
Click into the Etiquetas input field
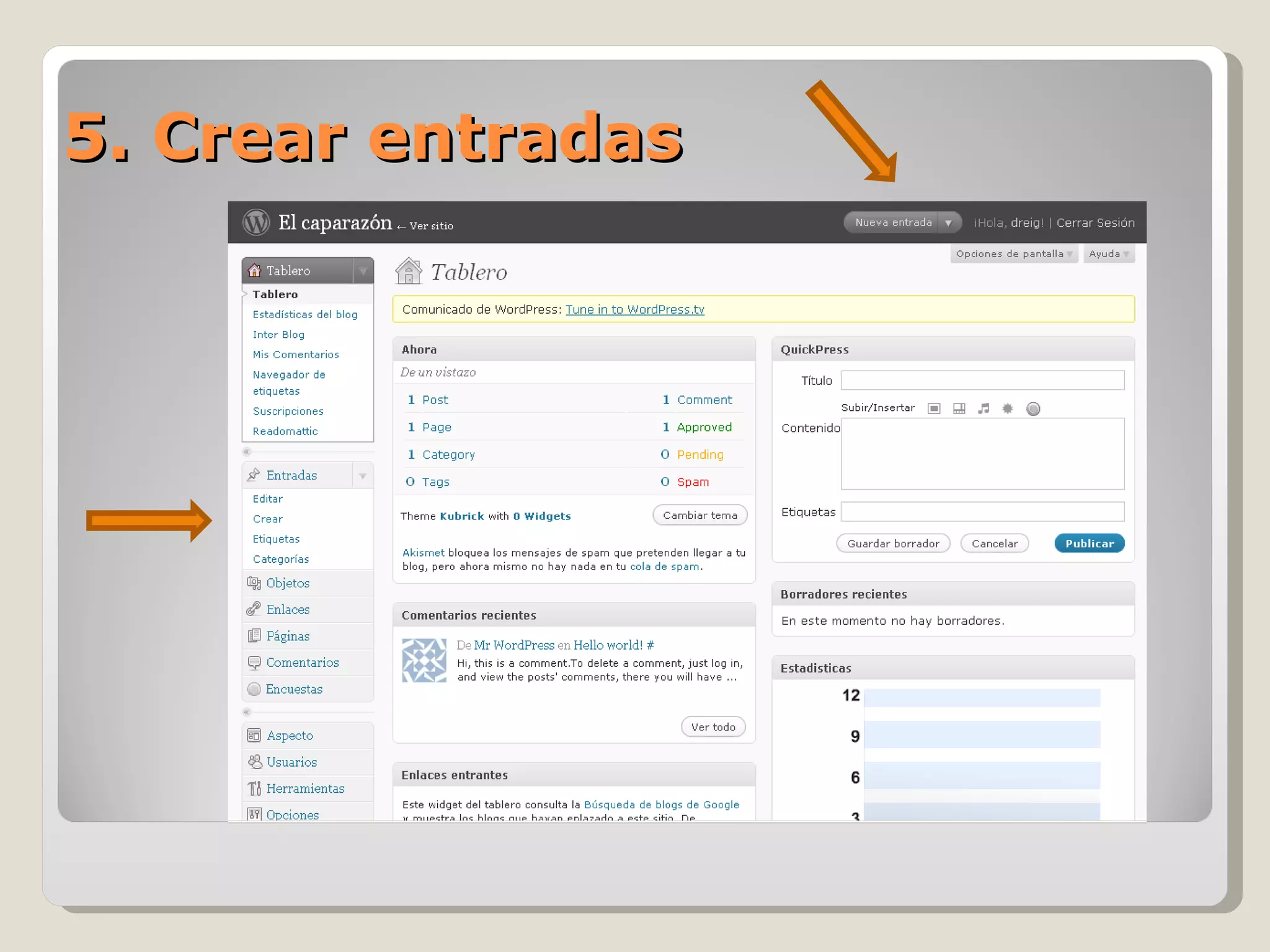point(982,511)
